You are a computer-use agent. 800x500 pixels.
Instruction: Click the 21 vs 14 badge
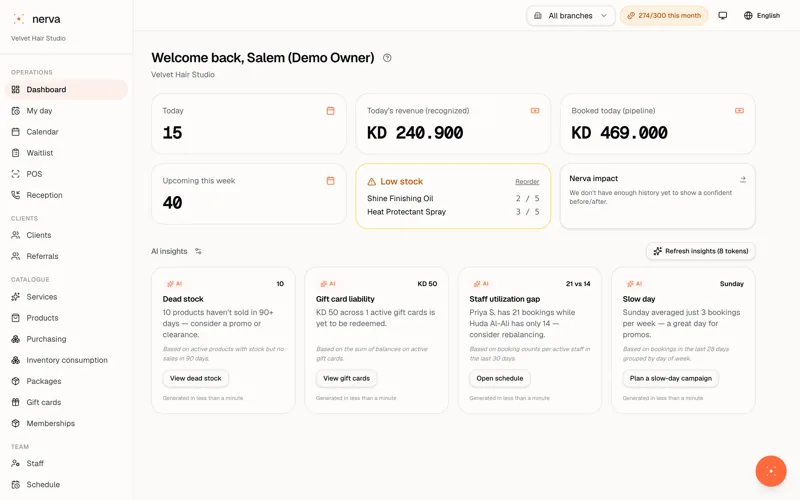578,284
